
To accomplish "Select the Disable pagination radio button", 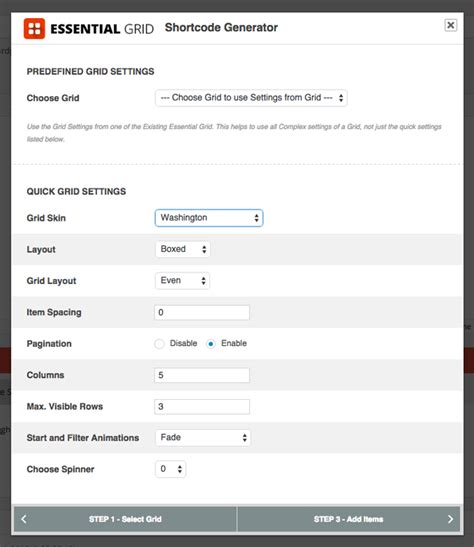I will (159, 344).
